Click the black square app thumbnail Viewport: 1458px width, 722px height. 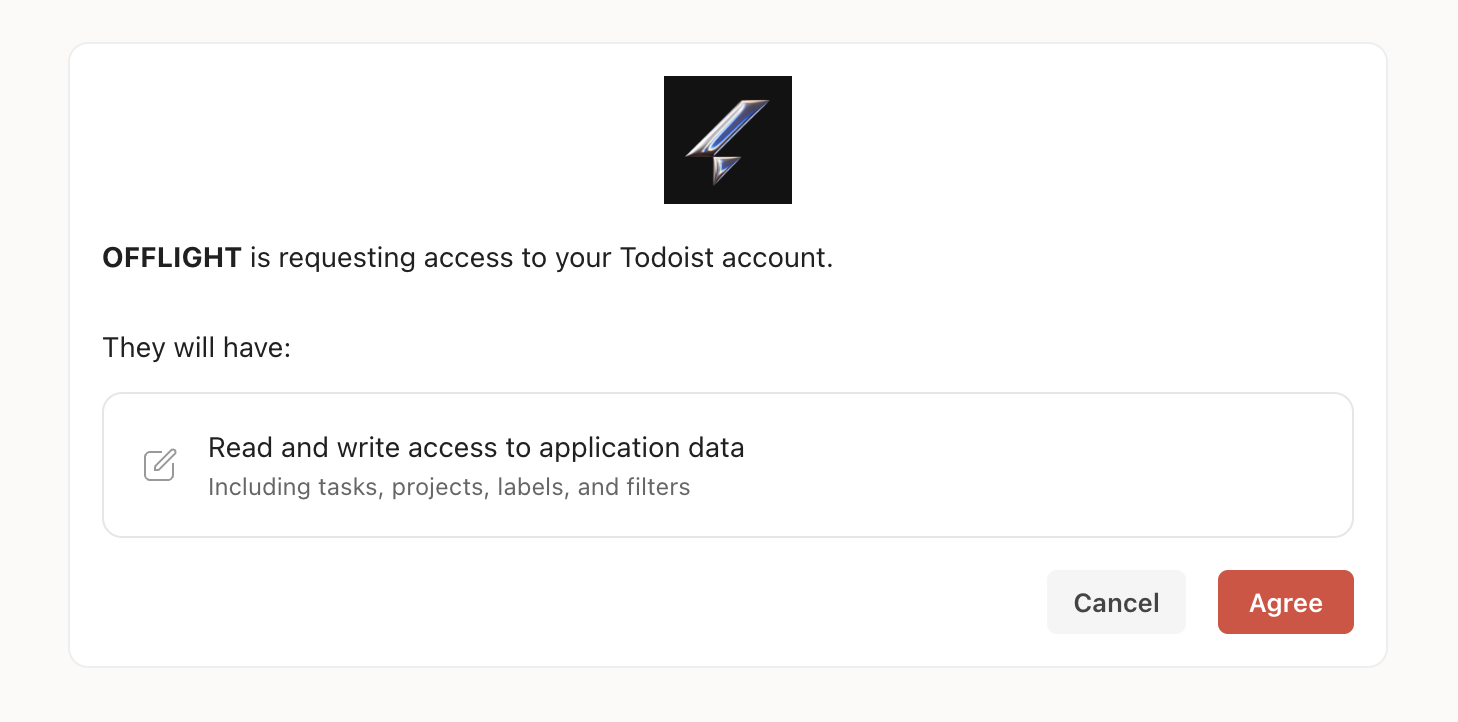[728, 140]
